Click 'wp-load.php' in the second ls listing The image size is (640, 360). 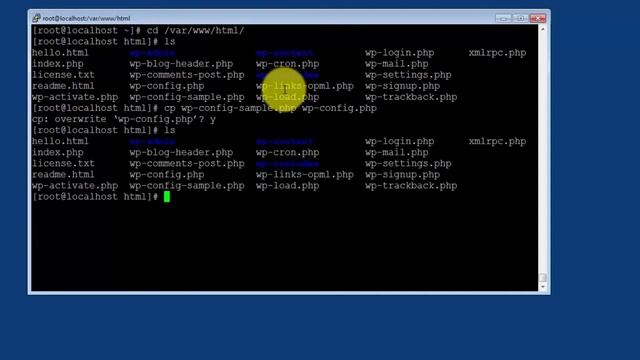point(288,186)
